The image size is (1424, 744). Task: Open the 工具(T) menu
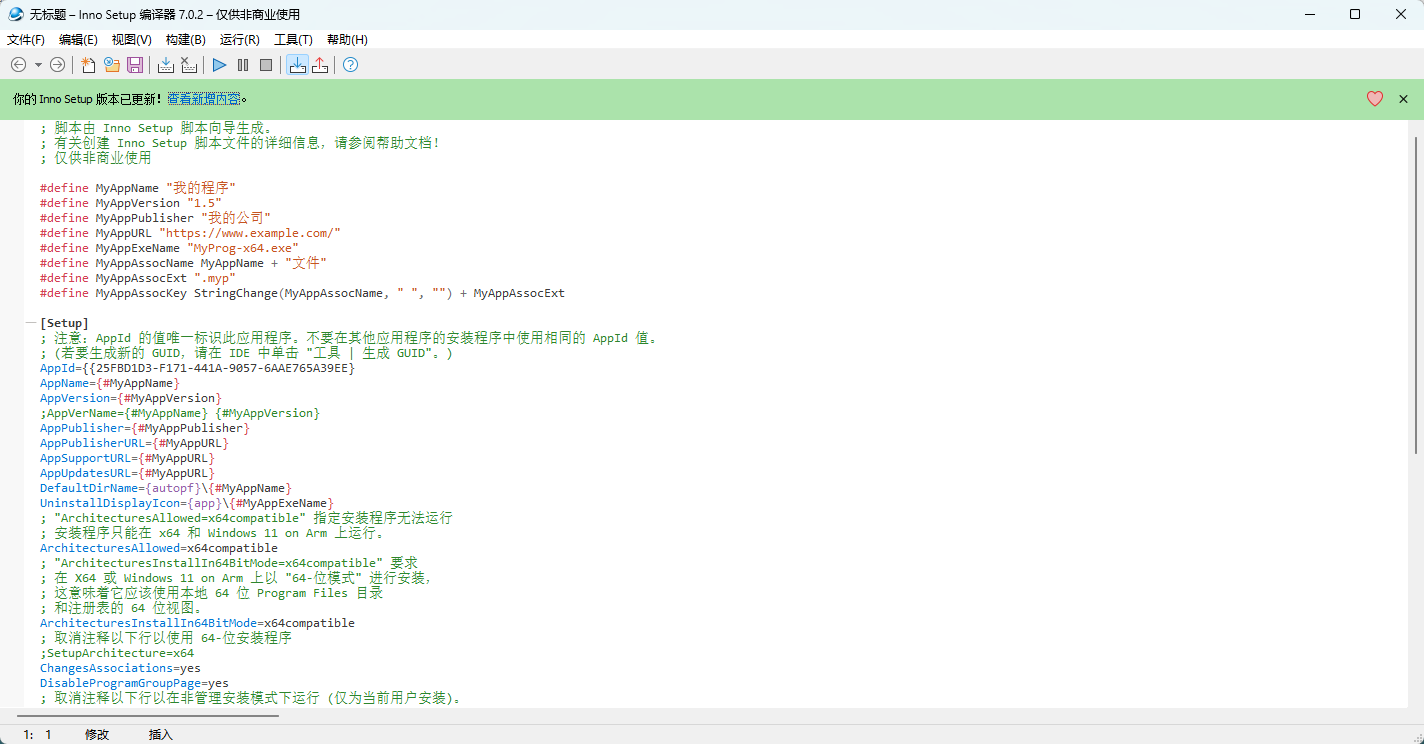(x=293, y=40)
